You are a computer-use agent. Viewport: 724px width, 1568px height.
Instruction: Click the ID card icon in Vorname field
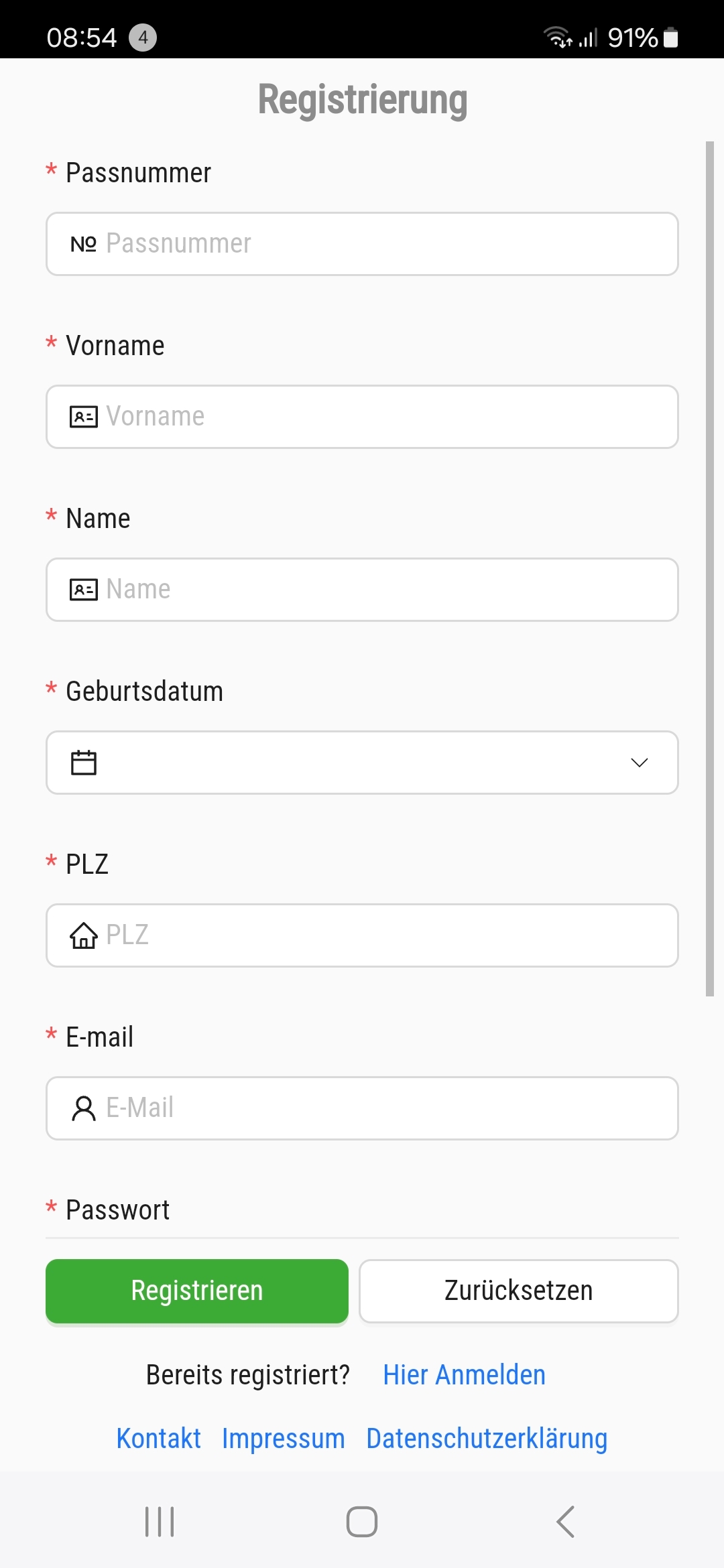(x=84, y=417)
